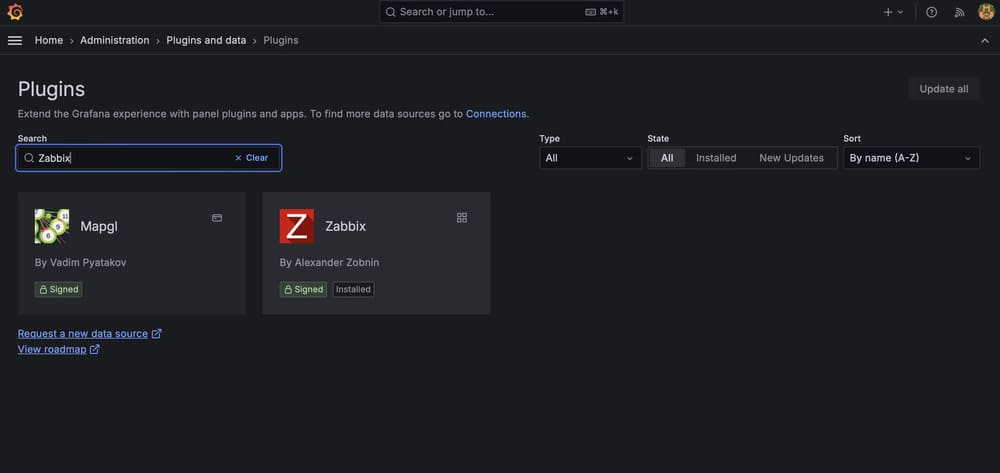Click the Mapgl plugin logo
This screenshot has width=1000, height=473.
(52, 226)
